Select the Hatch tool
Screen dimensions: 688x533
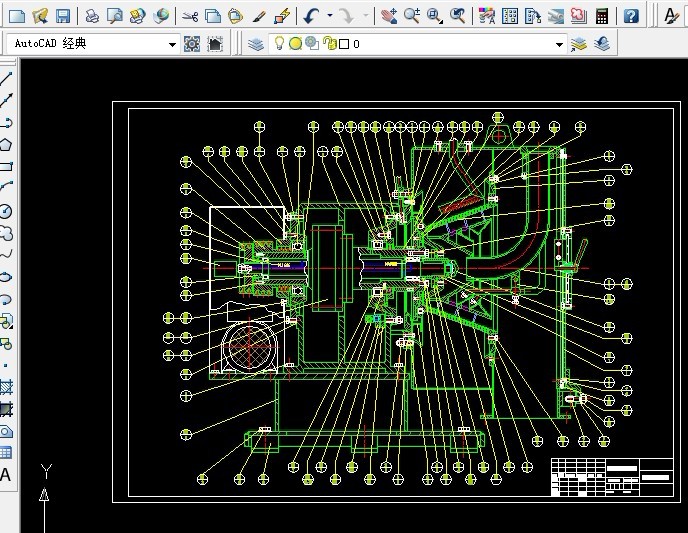point(6,387)
